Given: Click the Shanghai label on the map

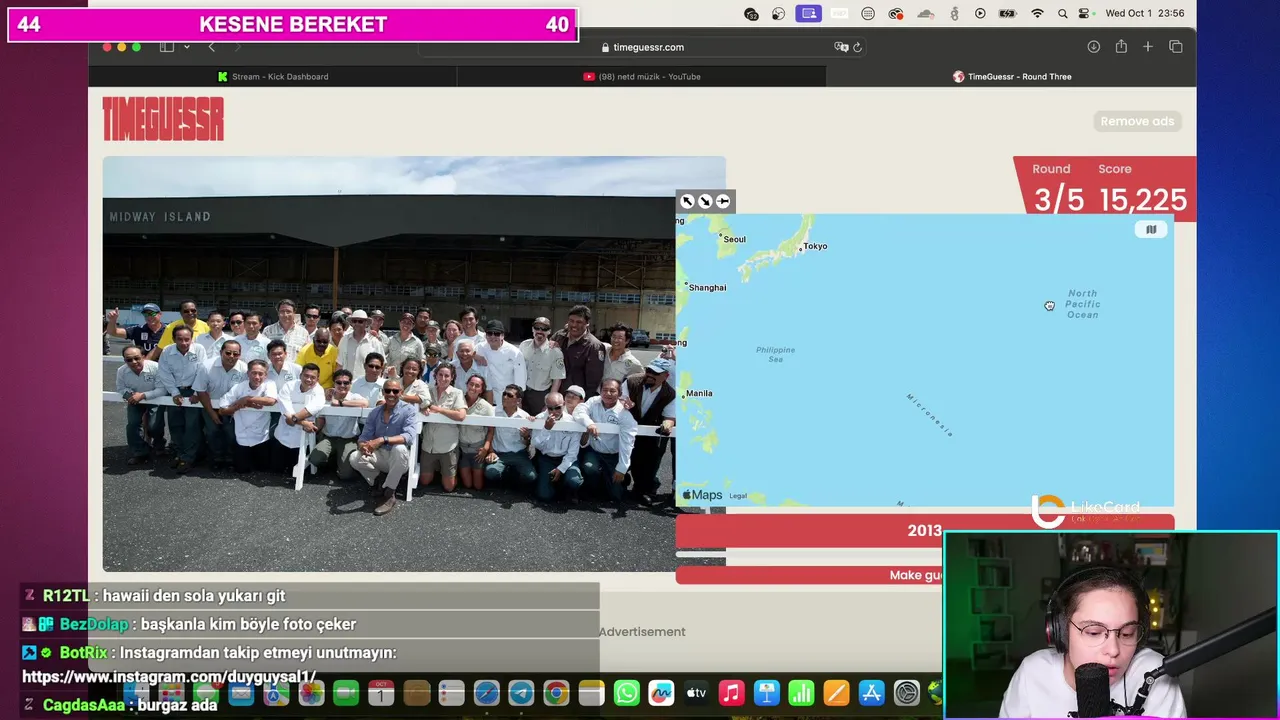Looking at the screenshot, I should tap(707, 287).
